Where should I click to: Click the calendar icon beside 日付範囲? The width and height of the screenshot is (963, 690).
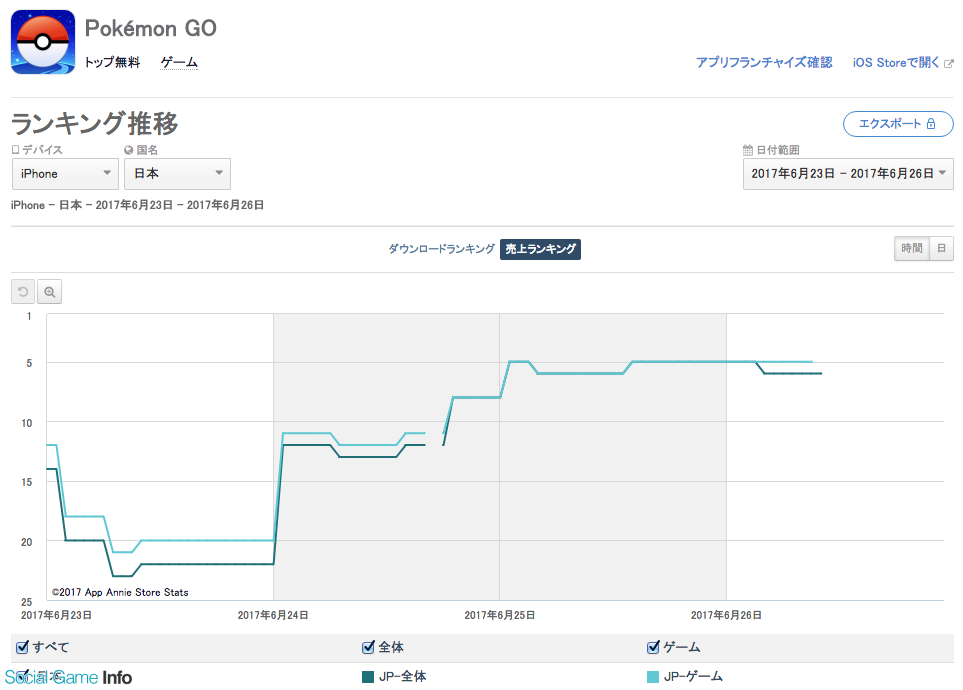747,150
